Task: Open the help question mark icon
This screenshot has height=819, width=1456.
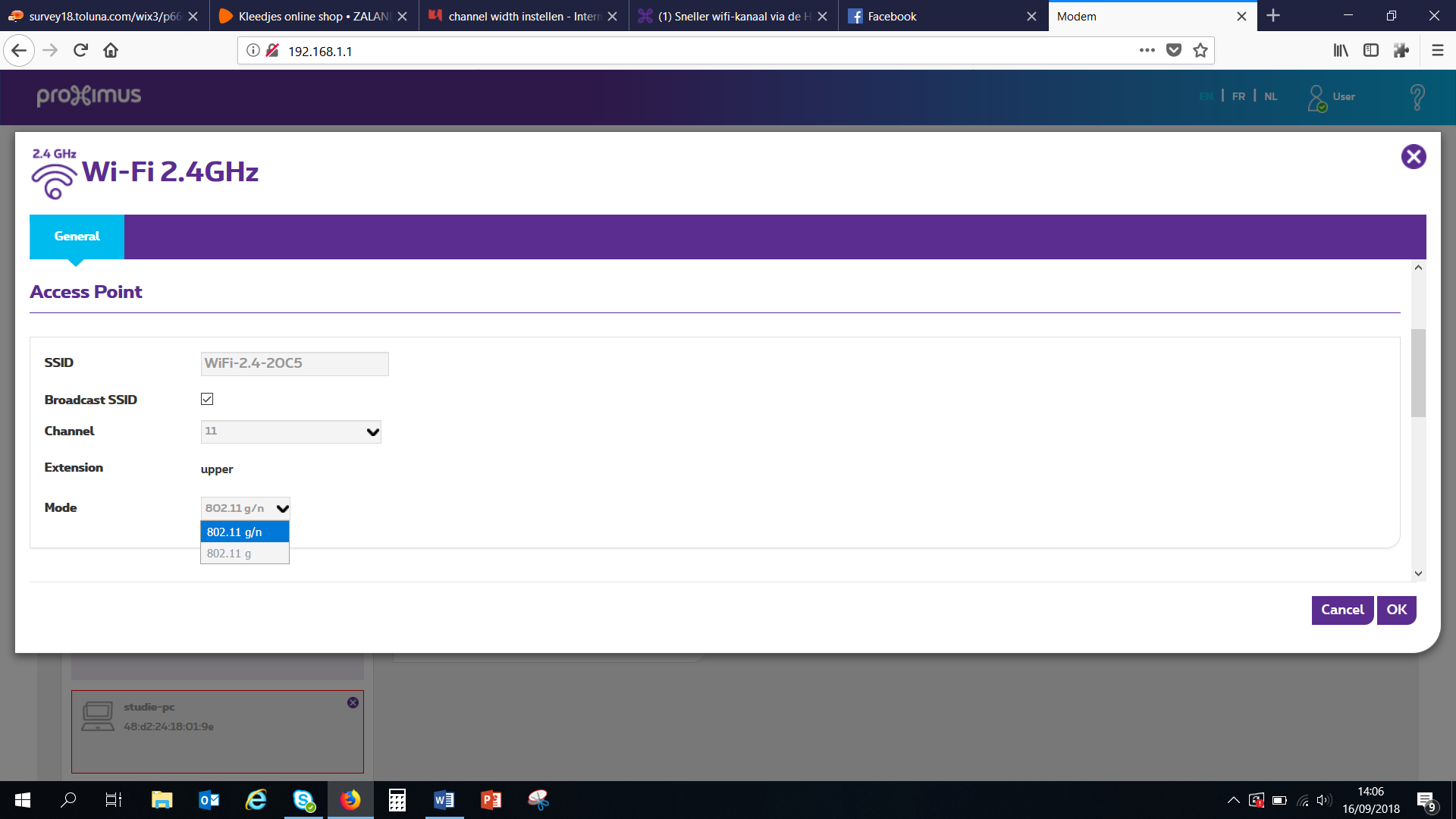Action: point(1417,97)
